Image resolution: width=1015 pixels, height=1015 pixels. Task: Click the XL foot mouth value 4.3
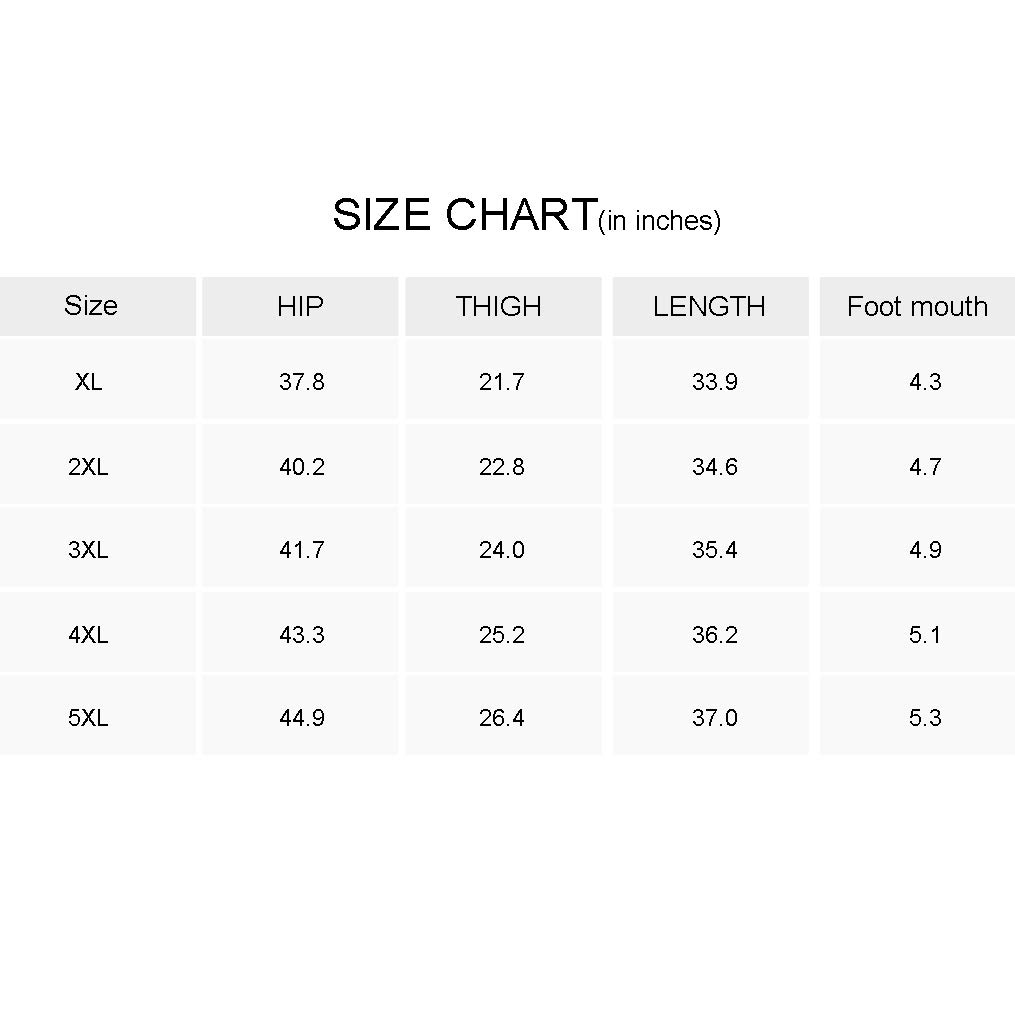[925, 382]
